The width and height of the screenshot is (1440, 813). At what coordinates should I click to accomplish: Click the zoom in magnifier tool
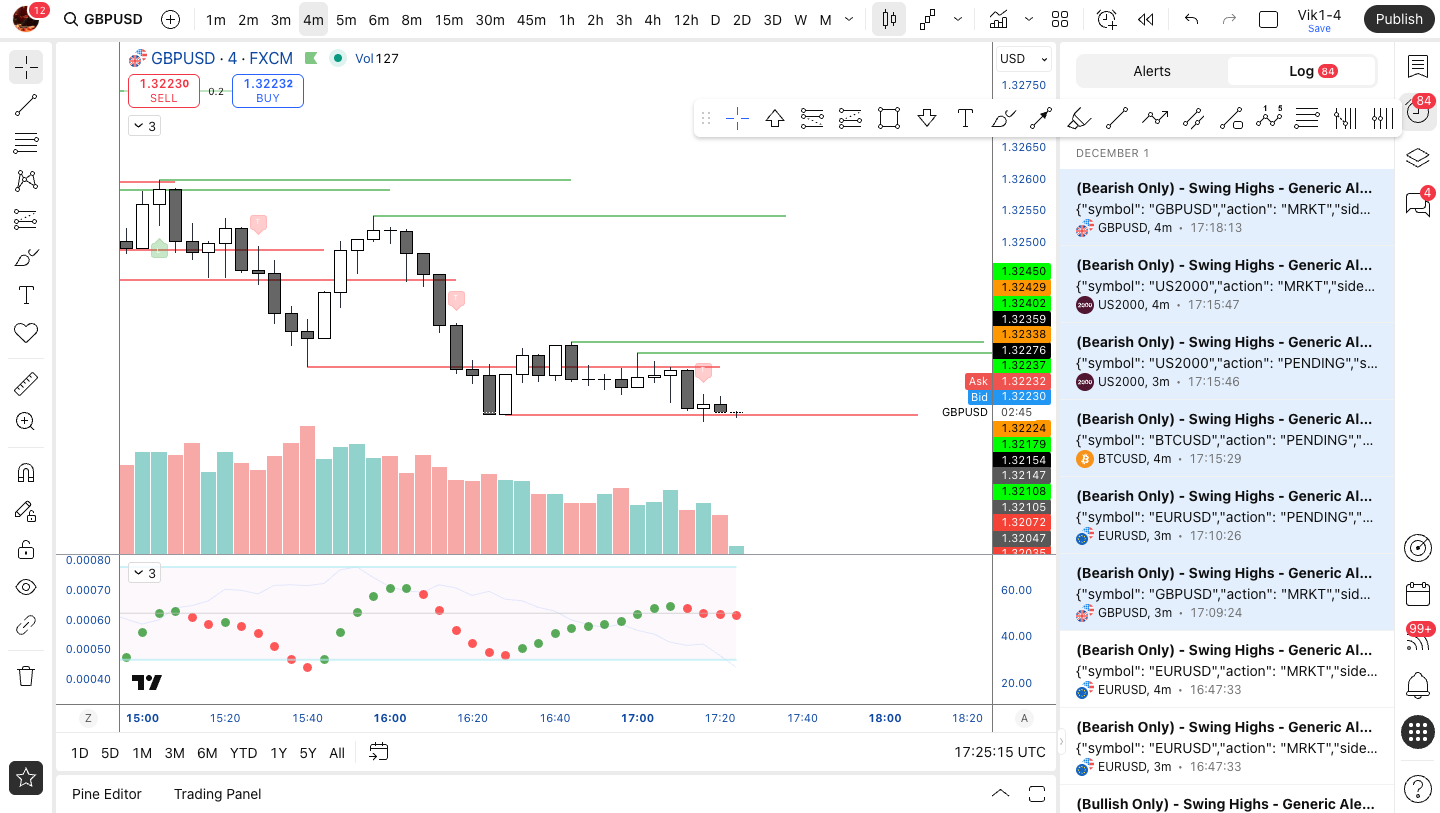click(x=26, y=422)
